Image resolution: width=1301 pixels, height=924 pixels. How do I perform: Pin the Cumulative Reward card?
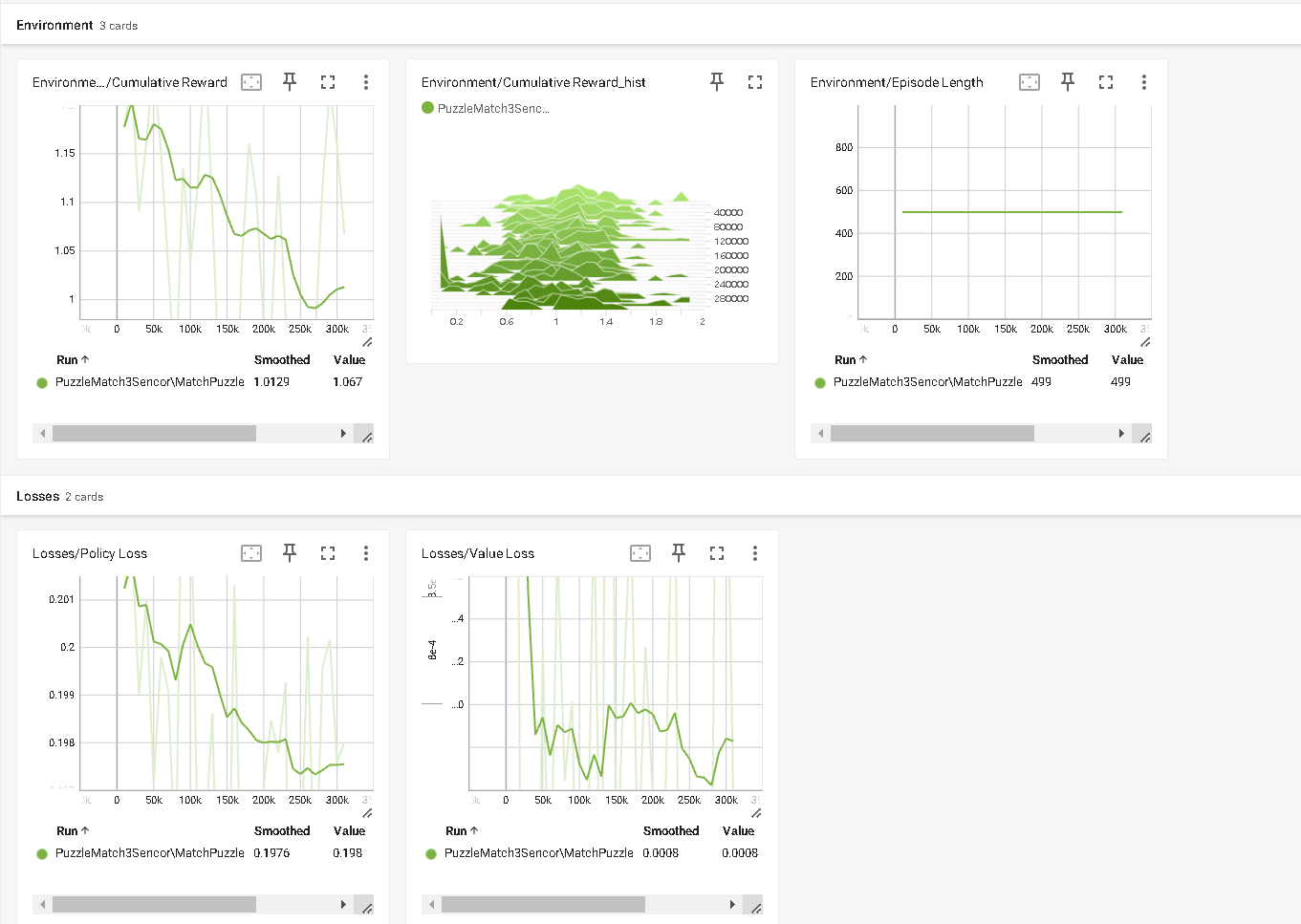click(290, 82)
